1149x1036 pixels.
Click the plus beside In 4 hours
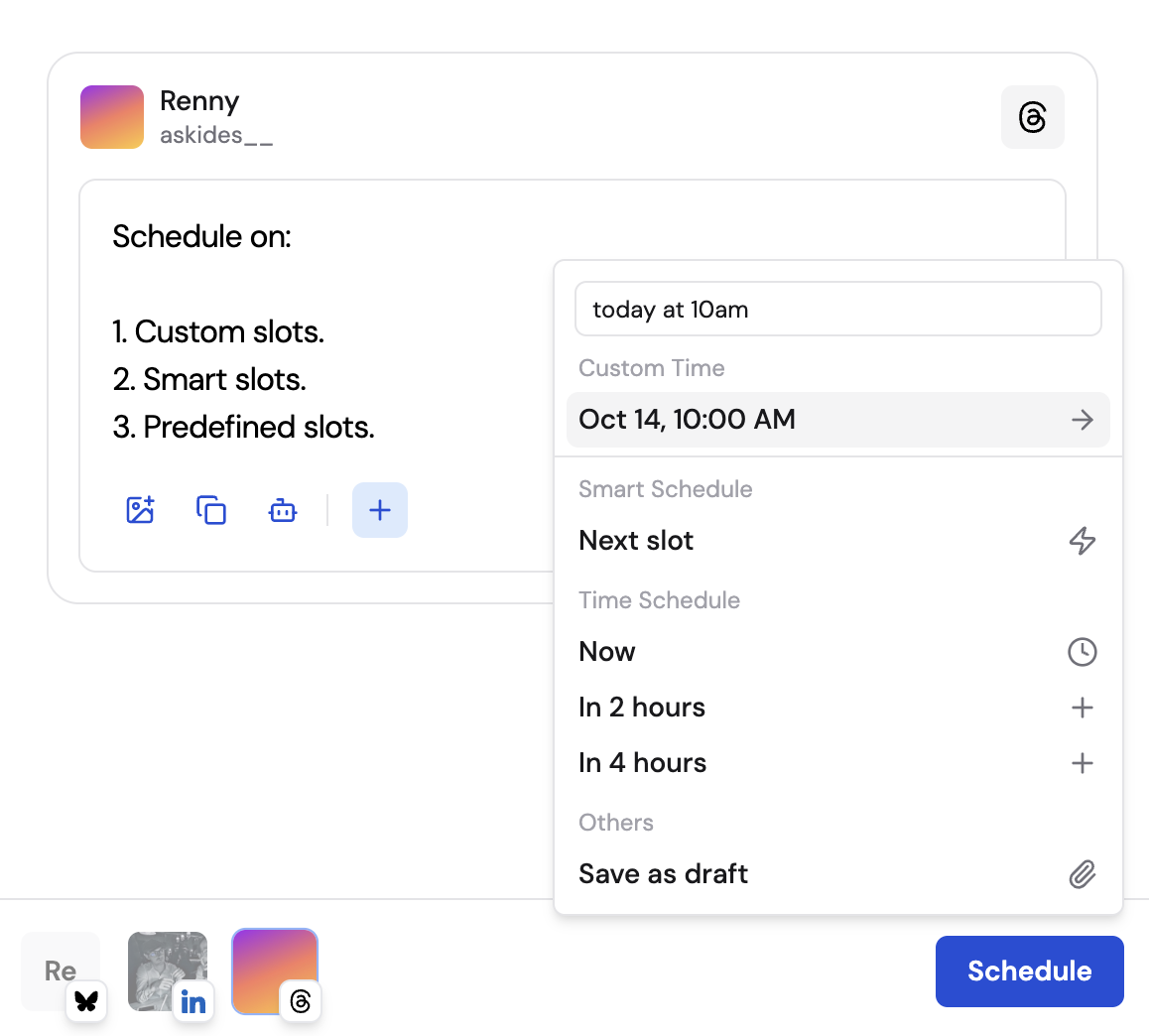point(1082,763)
